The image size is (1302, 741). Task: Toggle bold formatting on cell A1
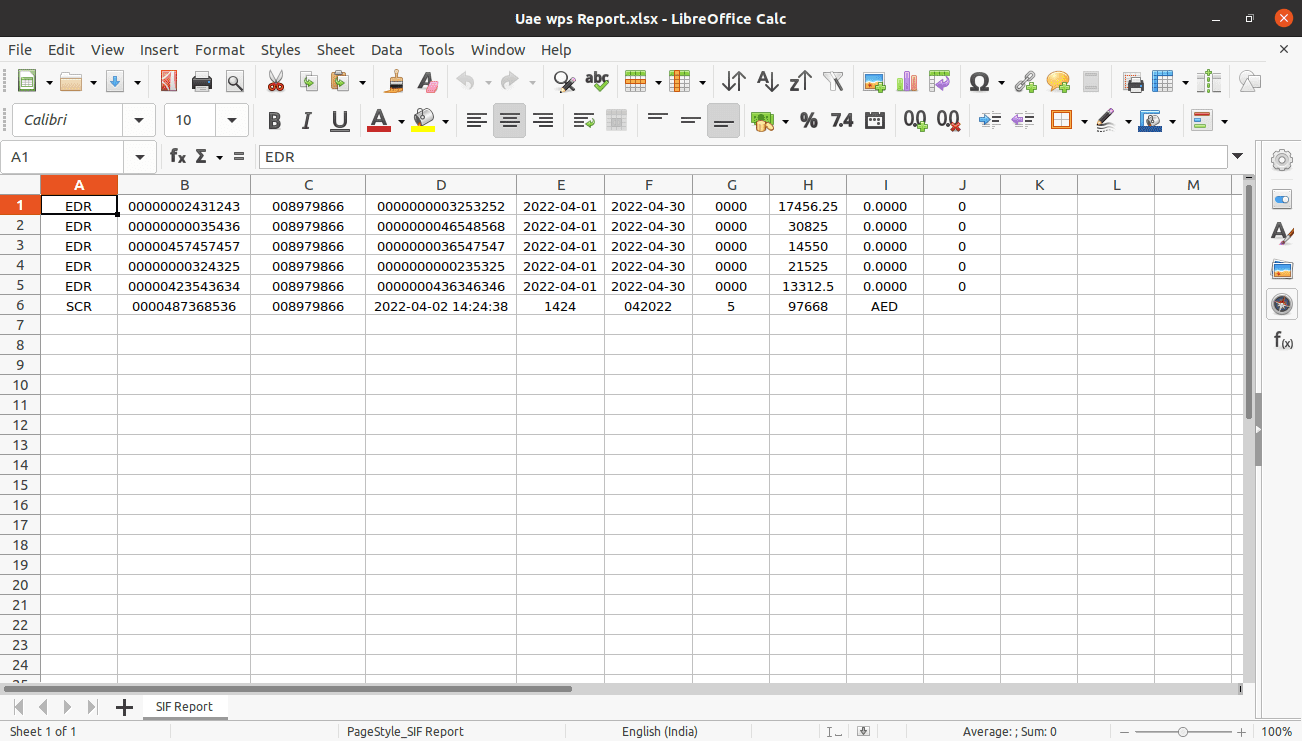point(274,120)
